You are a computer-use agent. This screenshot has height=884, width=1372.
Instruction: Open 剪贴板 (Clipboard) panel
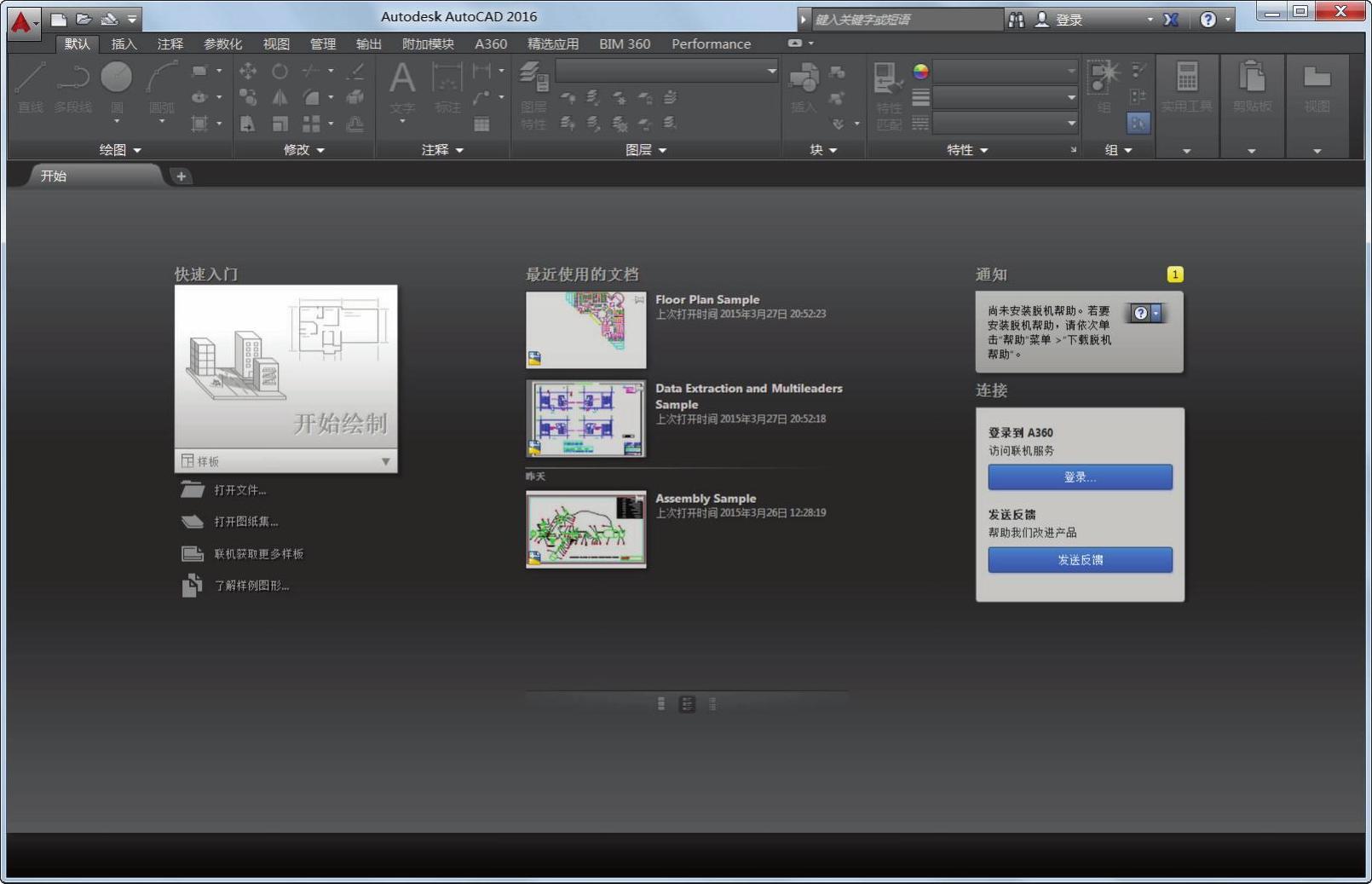coord(1252,88)
